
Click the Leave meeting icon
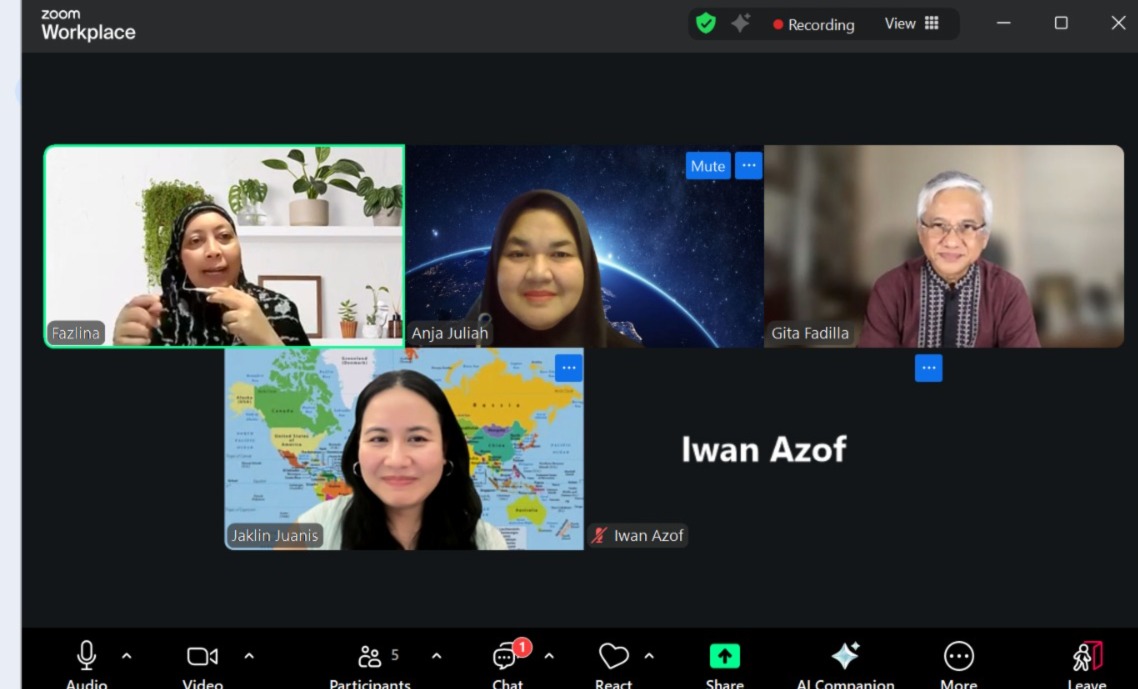tap(1087, 656)
